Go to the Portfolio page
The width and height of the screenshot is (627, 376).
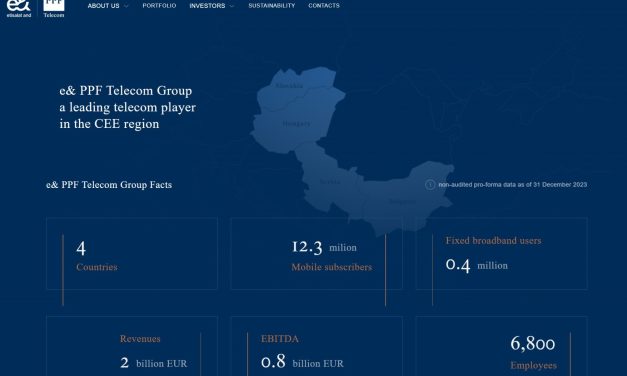tap(159, 6)
